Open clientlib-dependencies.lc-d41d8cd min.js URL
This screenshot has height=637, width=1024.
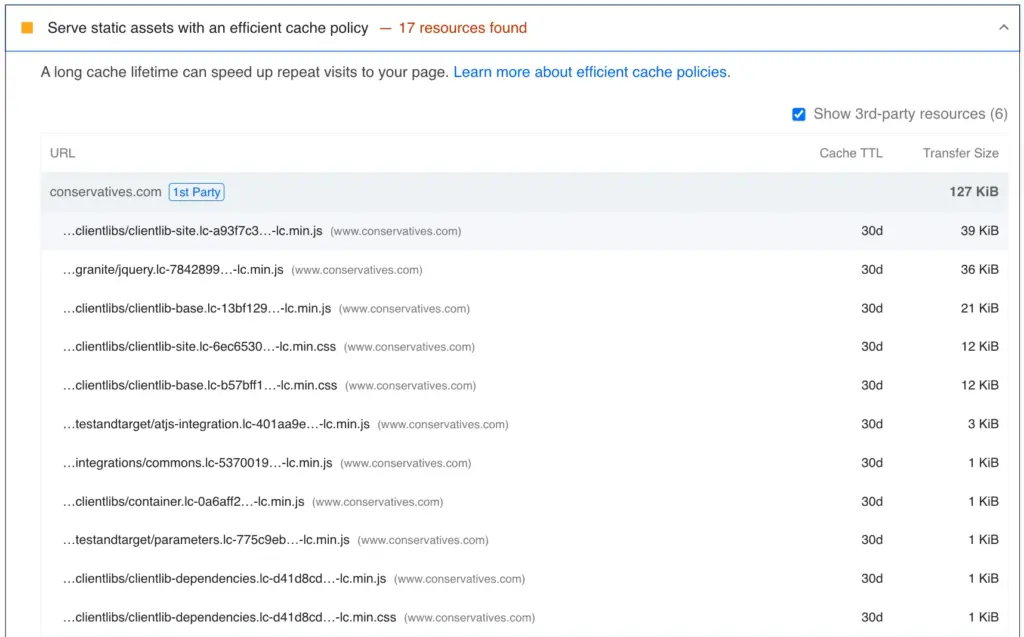pos(224,579)
